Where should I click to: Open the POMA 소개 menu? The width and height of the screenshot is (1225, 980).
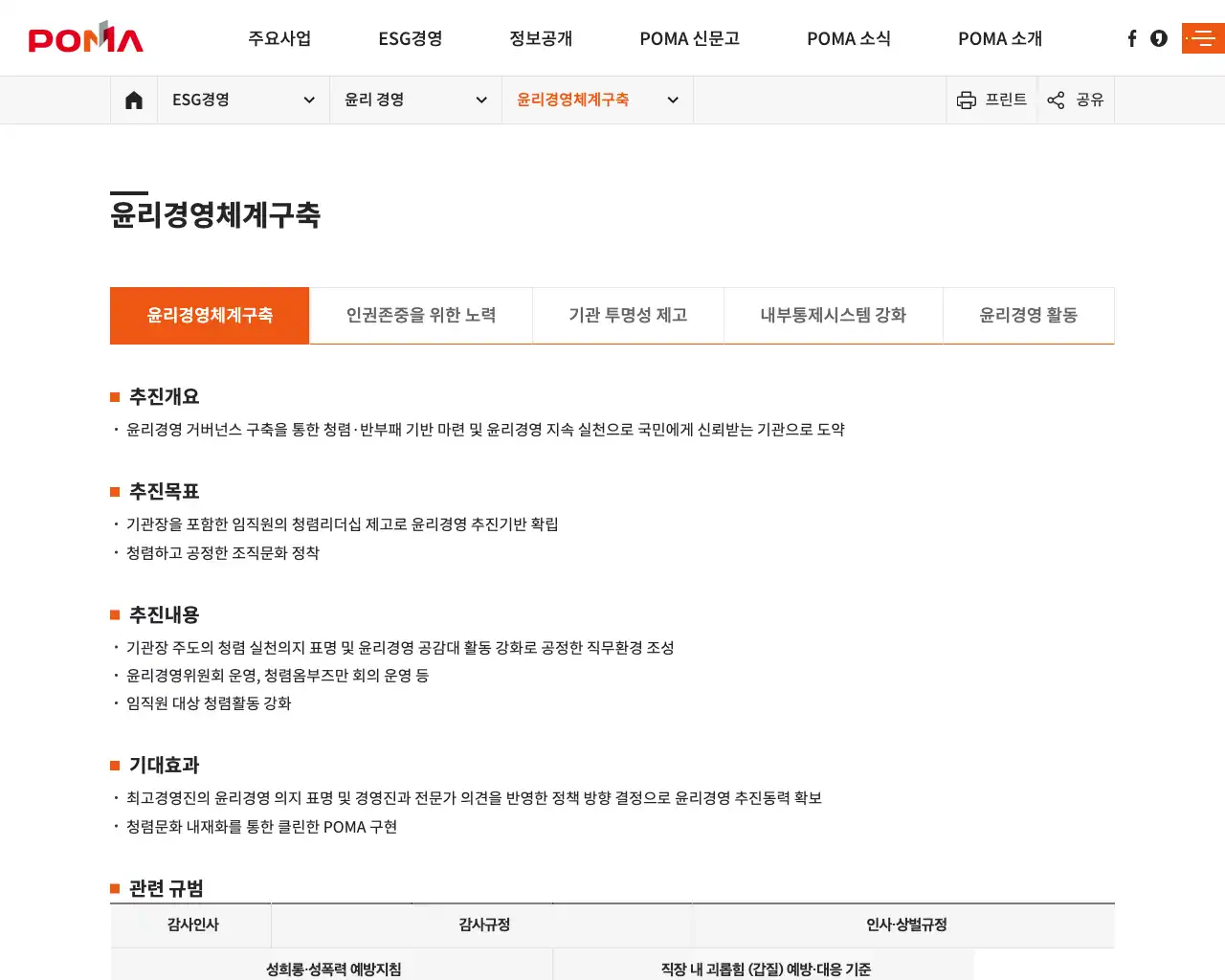tap(1000, 38)
